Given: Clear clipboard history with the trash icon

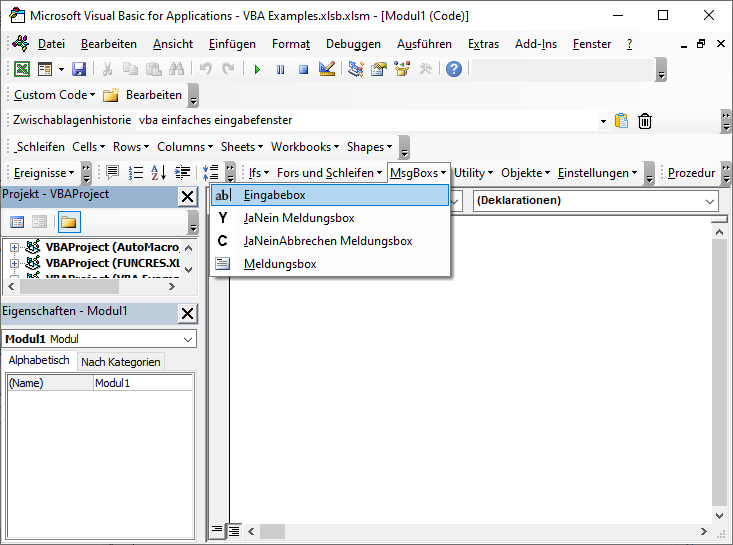Looking at the screenshot, I should point(645,121).
